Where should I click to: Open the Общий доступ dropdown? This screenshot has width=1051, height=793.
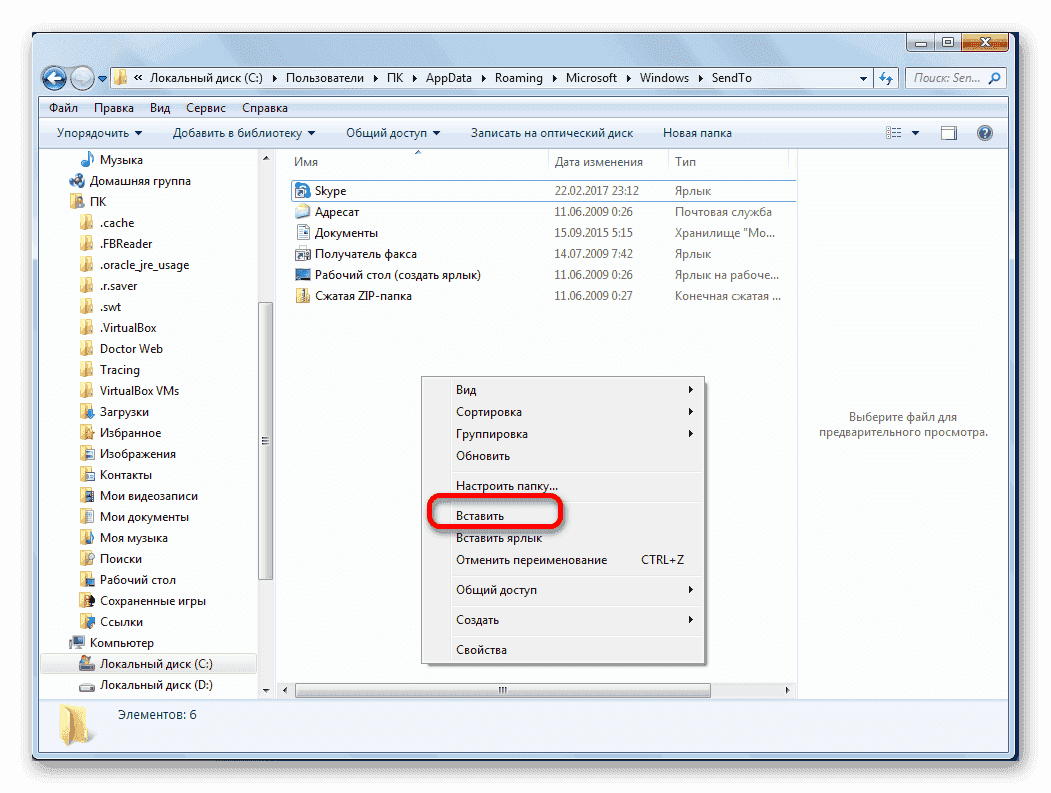(x=392, y=132)
